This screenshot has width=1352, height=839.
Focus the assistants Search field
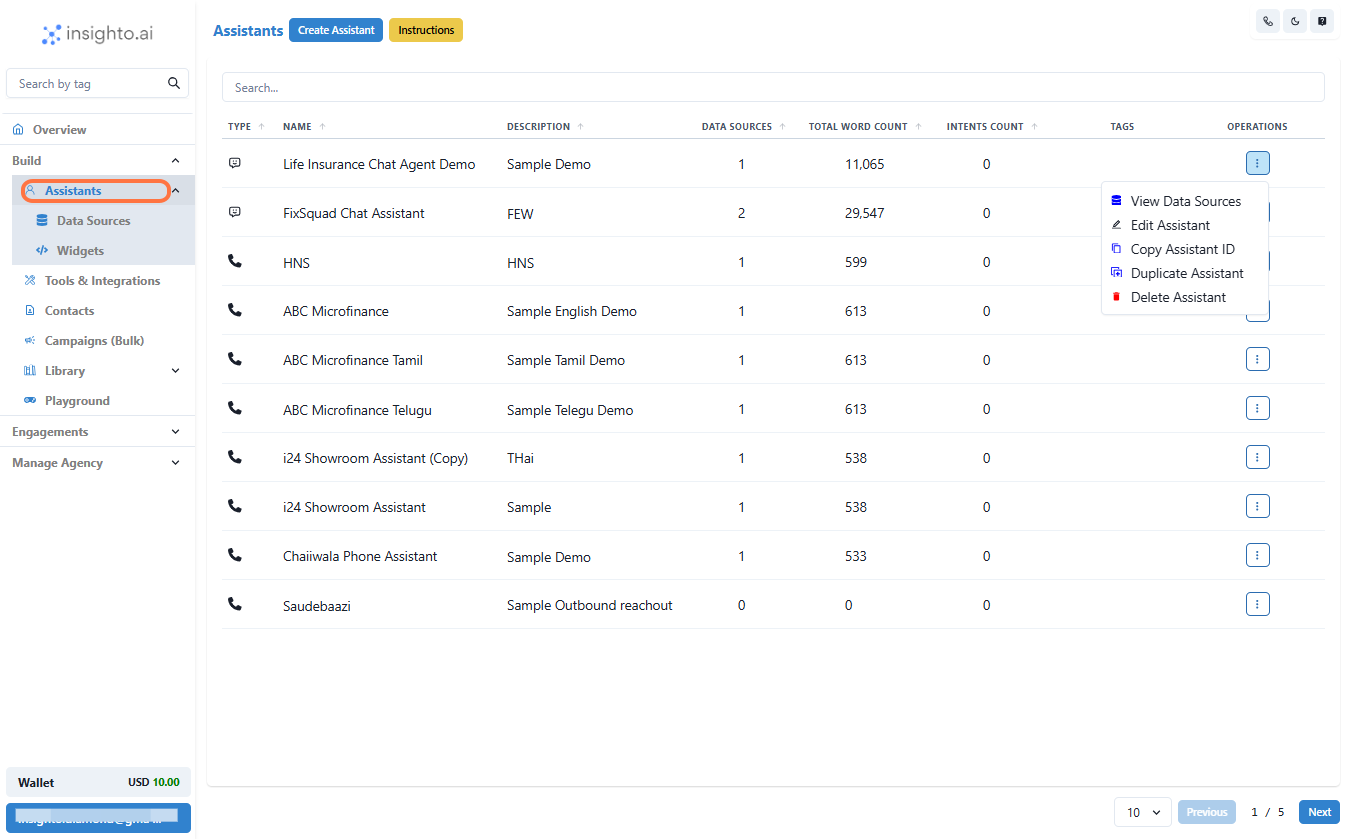pyautogui.click(x=773, y=87)
